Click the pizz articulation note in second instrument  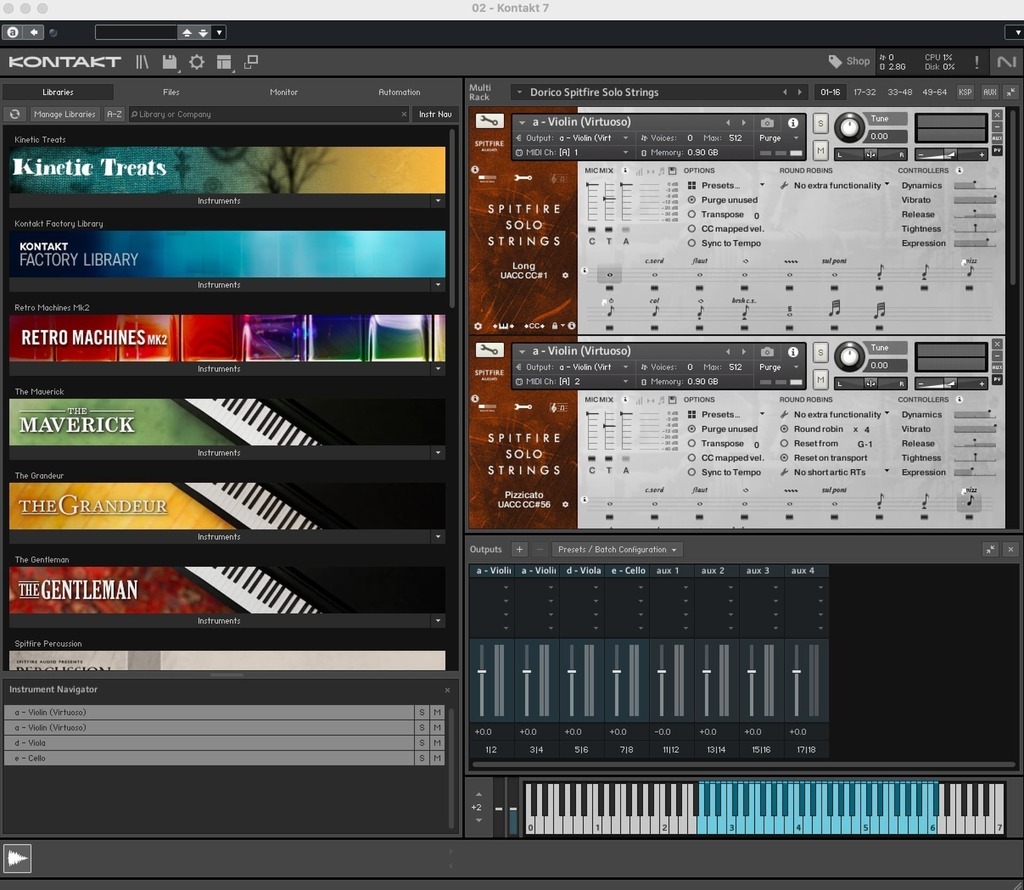pyautogui.click(x=970, y=500)
